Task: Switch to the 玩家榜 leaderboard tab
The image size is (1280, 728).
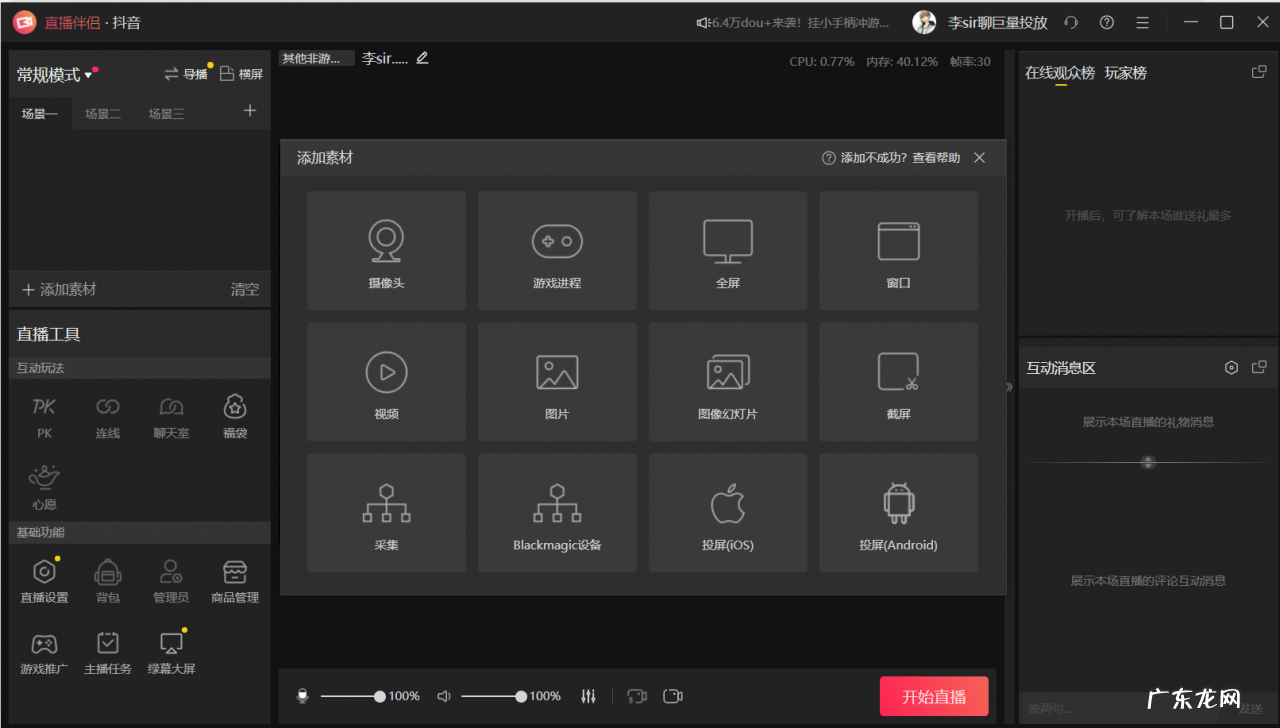Action: point(1124,72)
